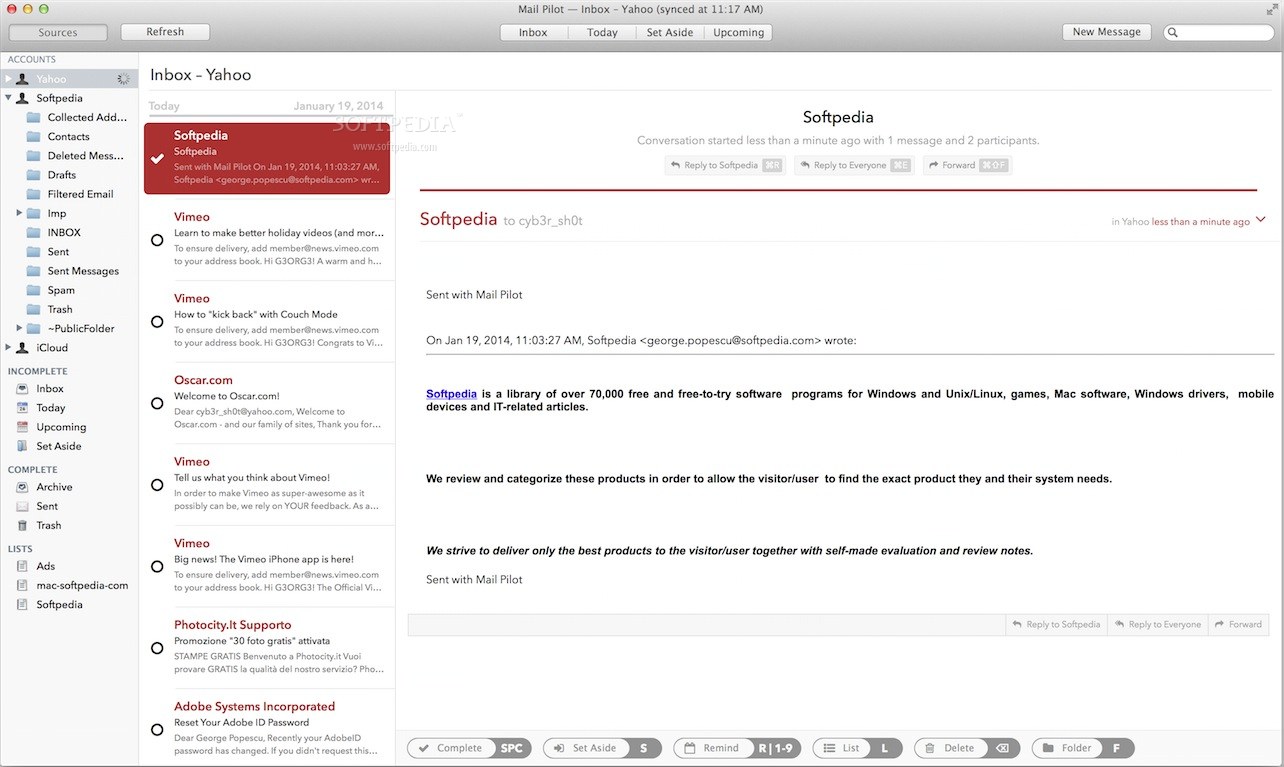The width and height of the screenshot is (1284, 767).
Task: Toggle the Sources sidebar button
Action: tap(58, 32)
